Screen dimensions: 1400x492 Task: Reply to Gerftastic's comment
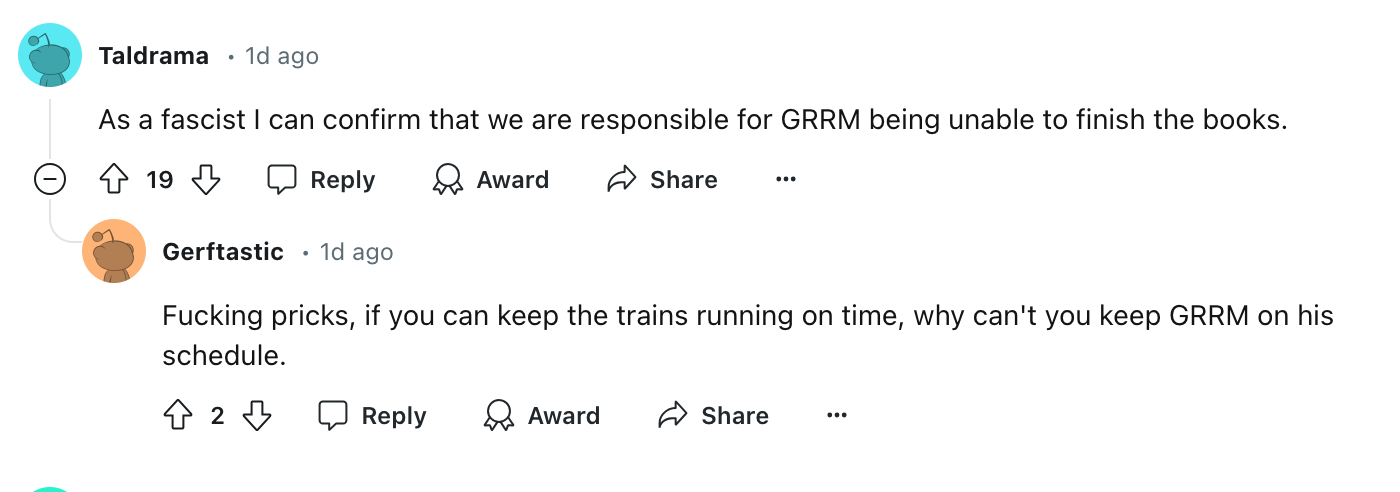tap(372, 416)
